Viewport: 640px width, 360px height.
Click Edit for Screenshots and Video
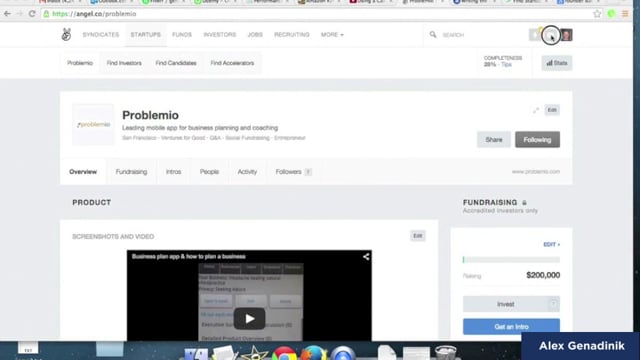click(x=418, y=236)
